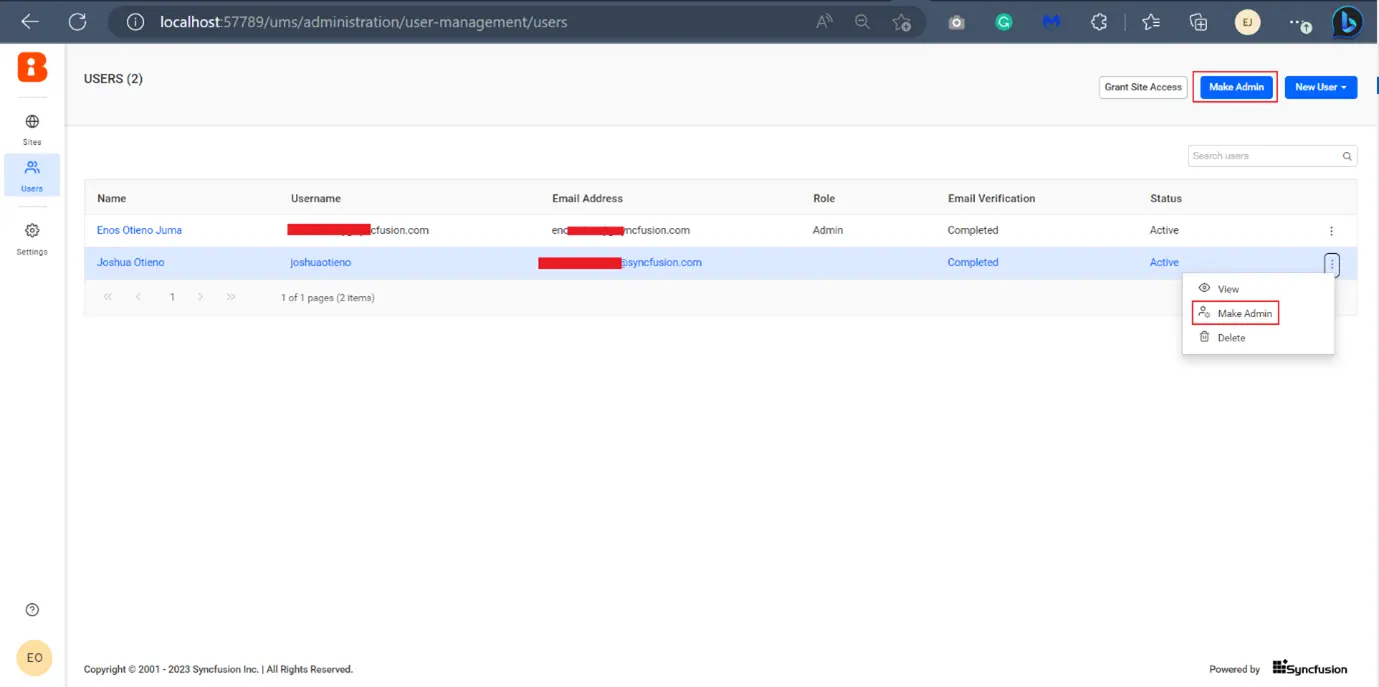
Task: Click the Admin role cell
Action: coord(828,230)
